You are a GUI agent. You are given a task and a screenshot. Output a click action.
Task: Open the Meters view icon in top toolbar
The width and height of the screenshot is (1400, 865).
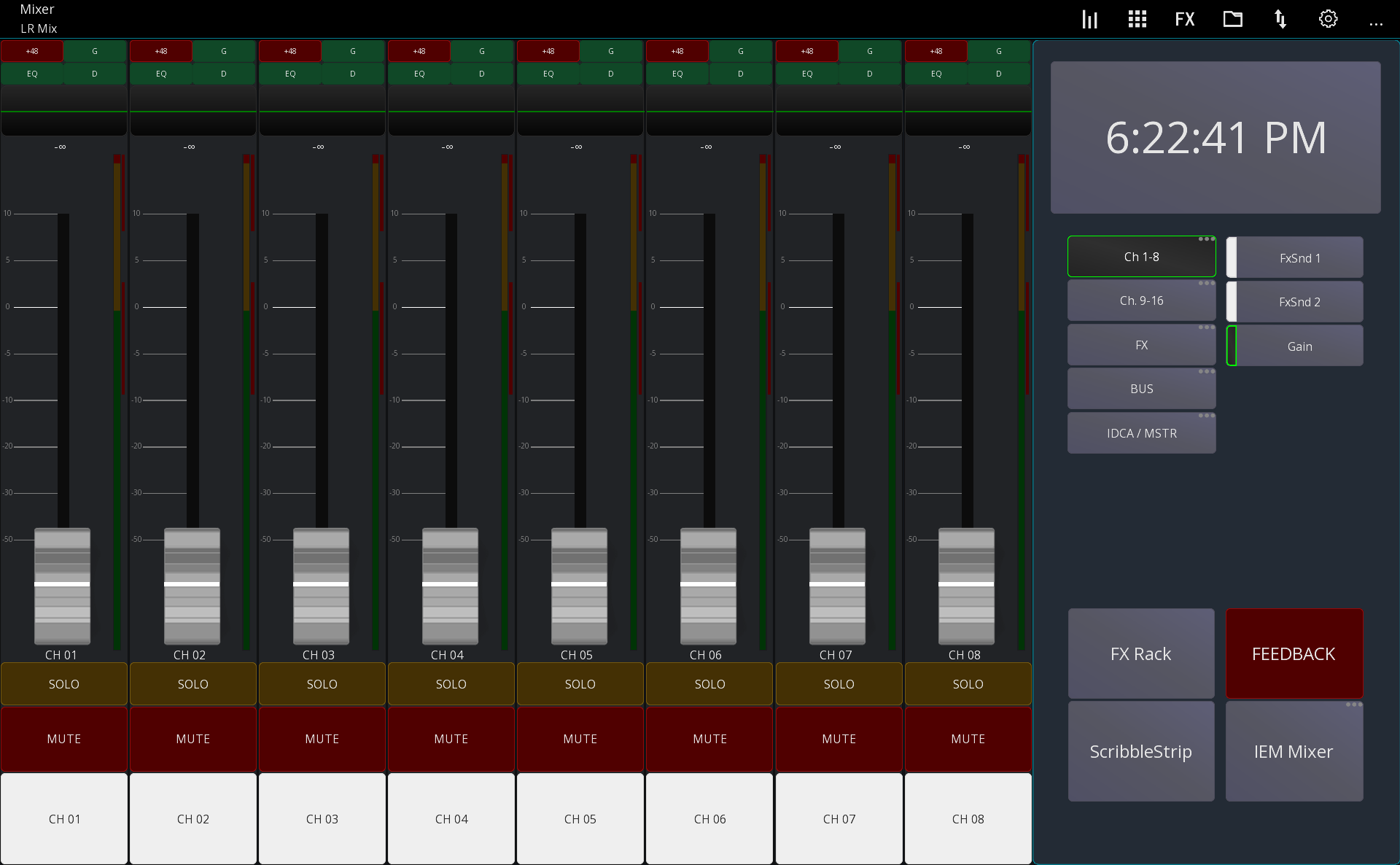coord(1089,18)
